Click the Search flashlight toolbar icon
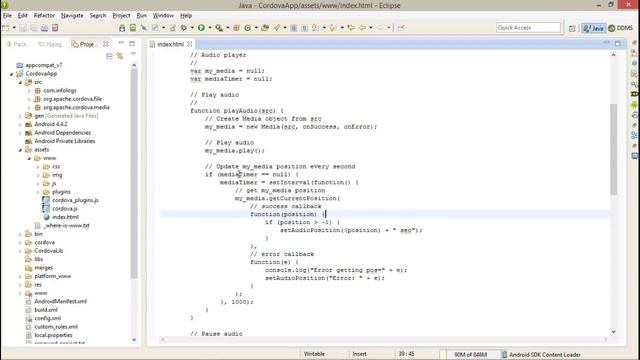The width and height of the screenshot is (640, 360). pos(277,28)
